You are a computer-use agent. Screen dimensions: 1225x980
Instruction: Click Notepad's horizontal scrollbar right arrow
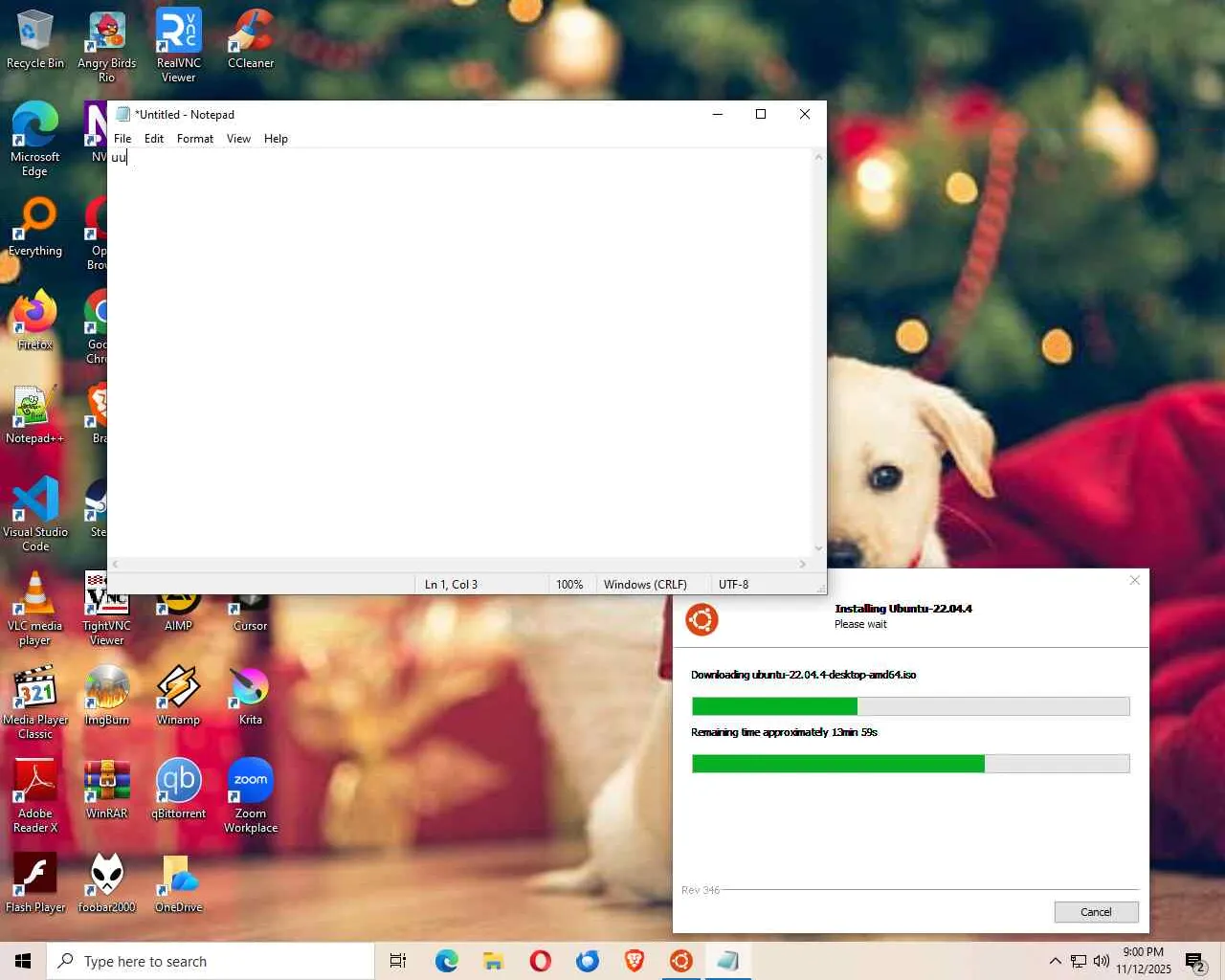click(803, 565)
